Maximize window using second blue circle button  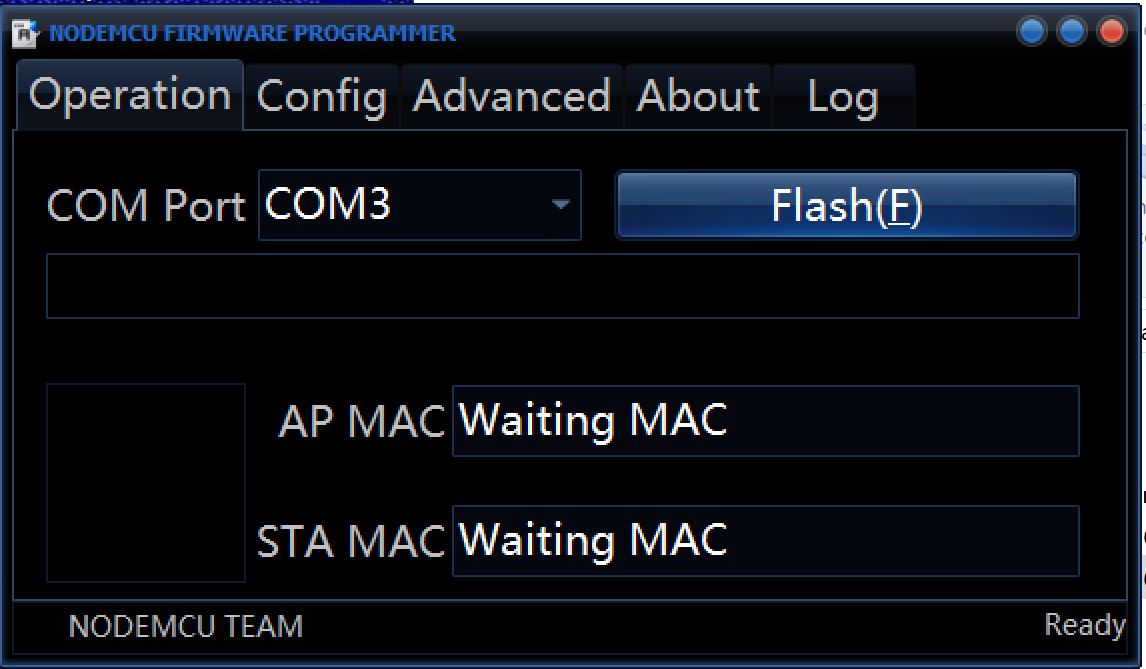point(1071,32)
